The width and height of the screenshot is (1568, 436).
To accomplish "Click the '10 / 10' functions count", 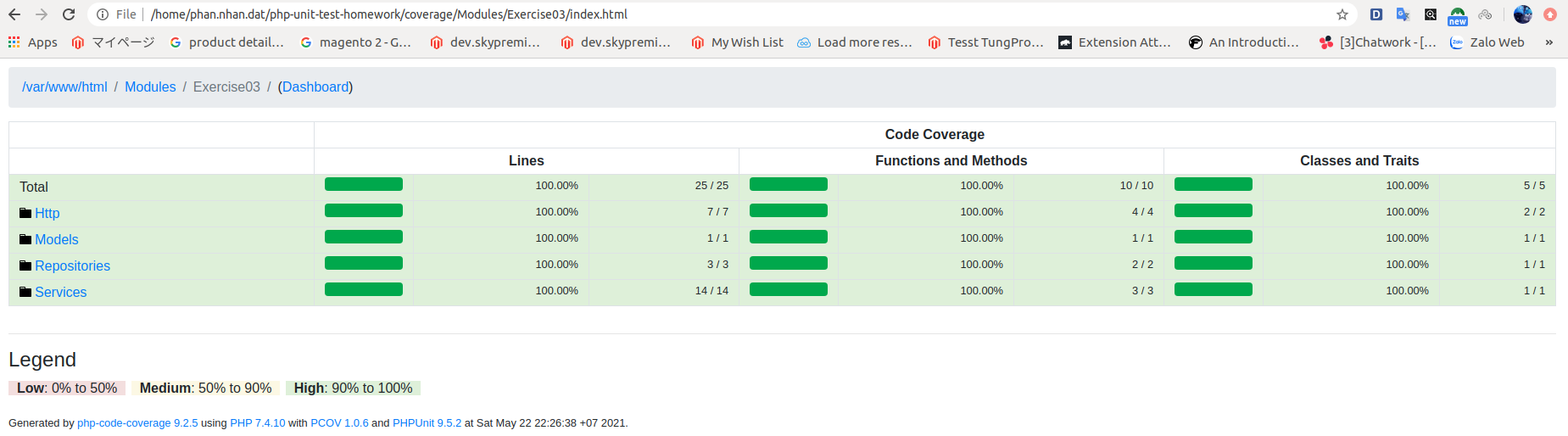I will click(x=1136, y=185).
